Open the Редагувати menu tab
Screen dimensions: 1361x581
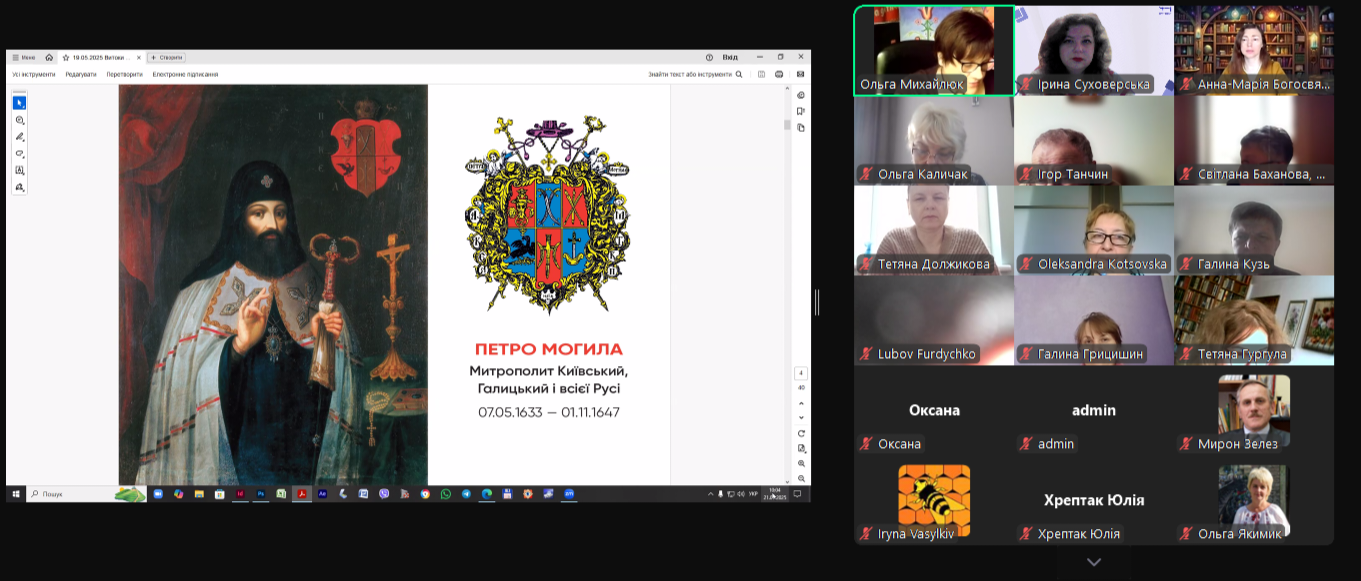pyautogui.click(x=81, y=74)
